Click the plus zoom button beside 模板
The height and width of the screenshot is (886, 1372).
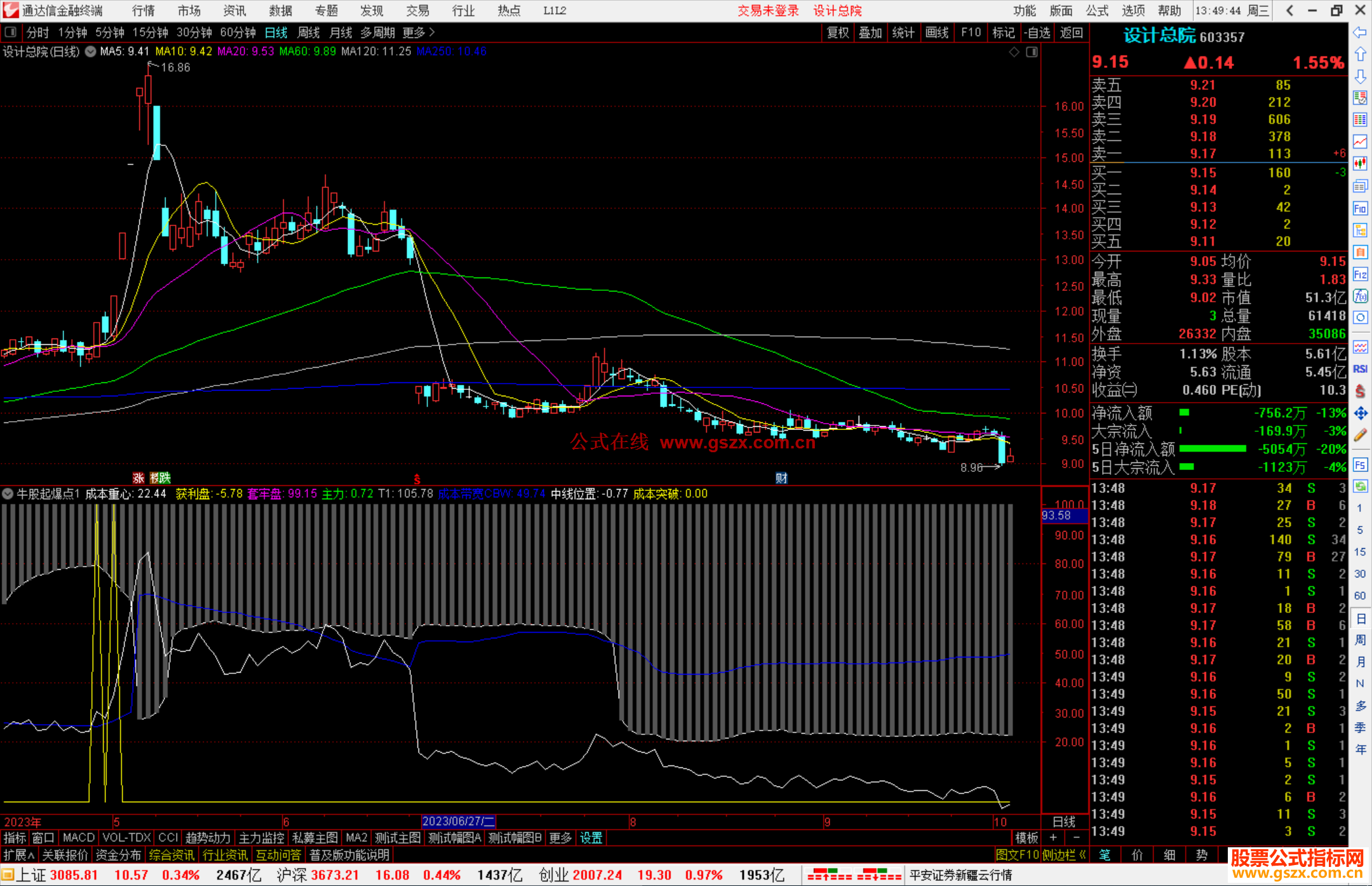pos(1053,838)
